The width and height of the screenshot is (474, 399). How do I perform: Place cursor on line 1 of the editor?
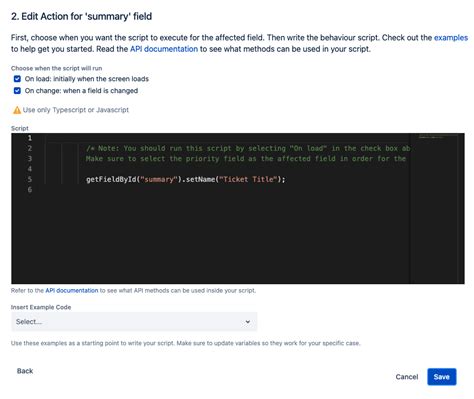tap(227, 138)
